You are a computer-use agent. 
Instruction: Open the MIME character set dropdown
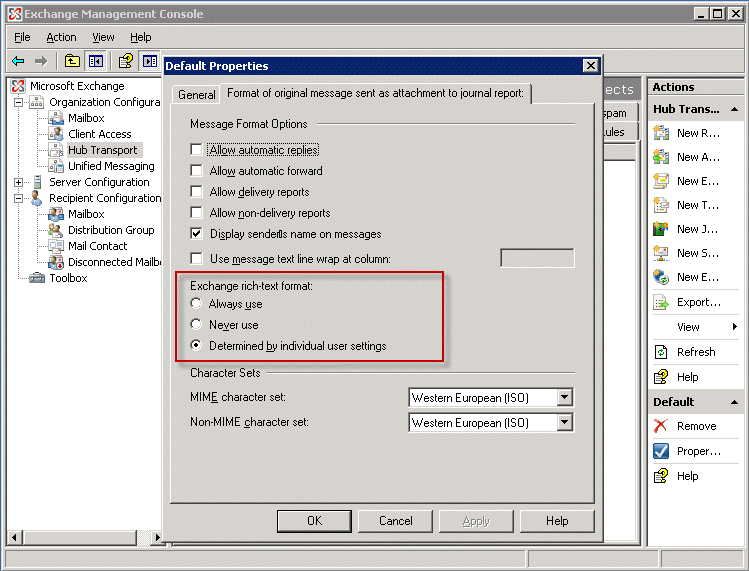(564, 397)
